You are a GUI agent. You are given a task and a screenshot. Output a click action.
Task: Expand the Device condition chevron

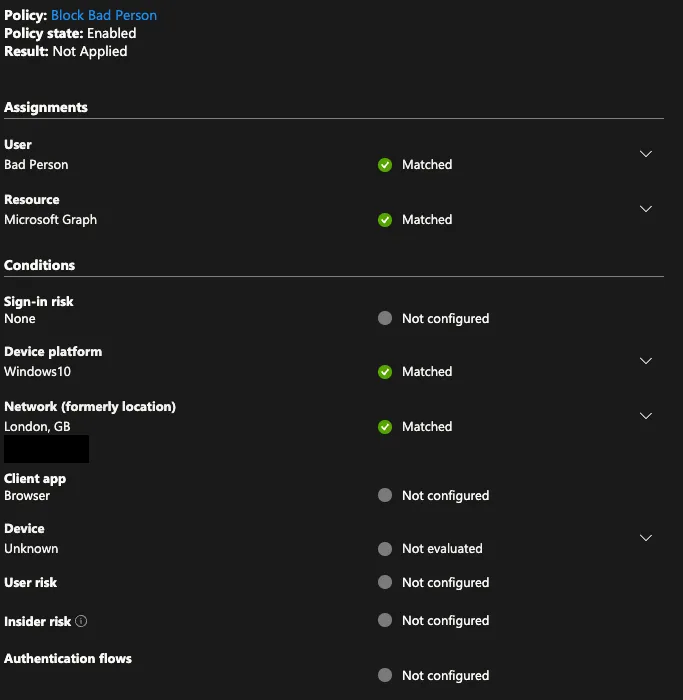646,538
